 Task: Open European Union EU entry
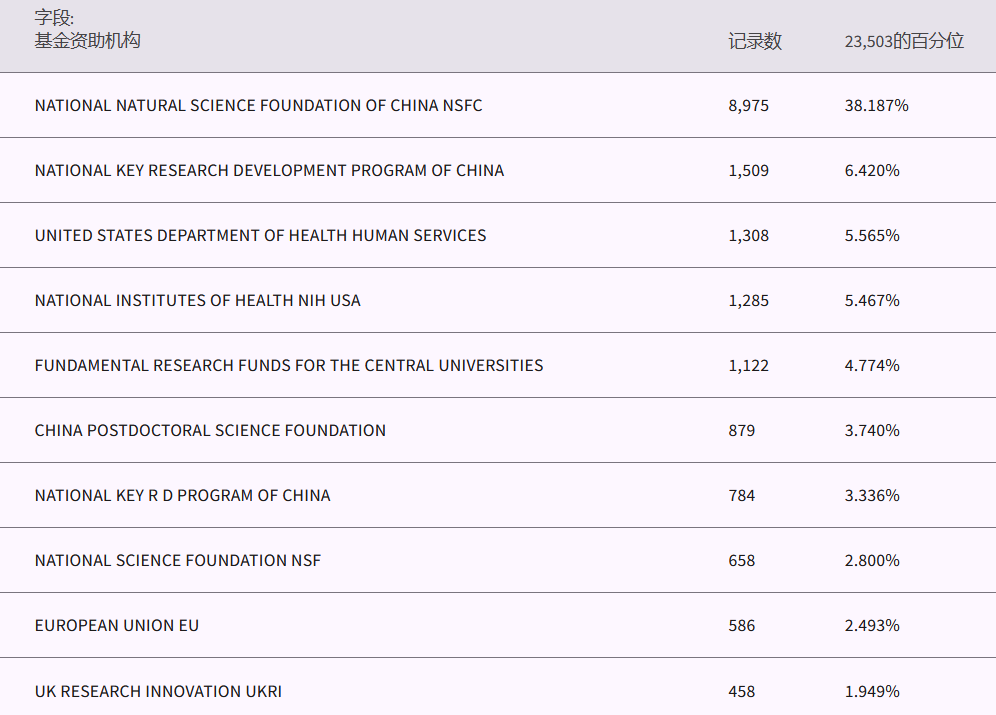[x=117, y=625]
